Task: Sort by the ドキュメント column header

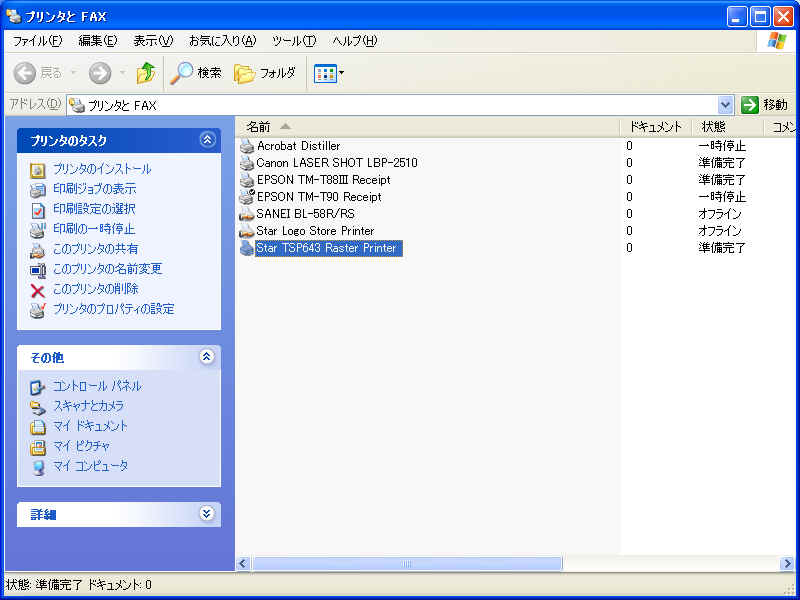Action: point(656,127)
